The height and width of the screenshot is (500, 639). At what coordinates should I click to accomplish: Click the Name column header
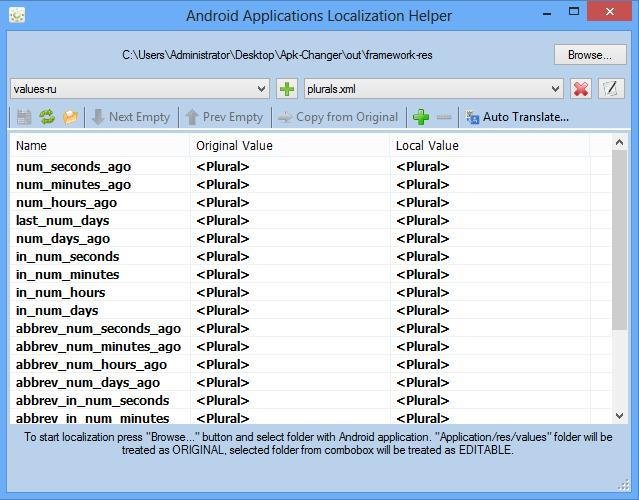point(100,145)
